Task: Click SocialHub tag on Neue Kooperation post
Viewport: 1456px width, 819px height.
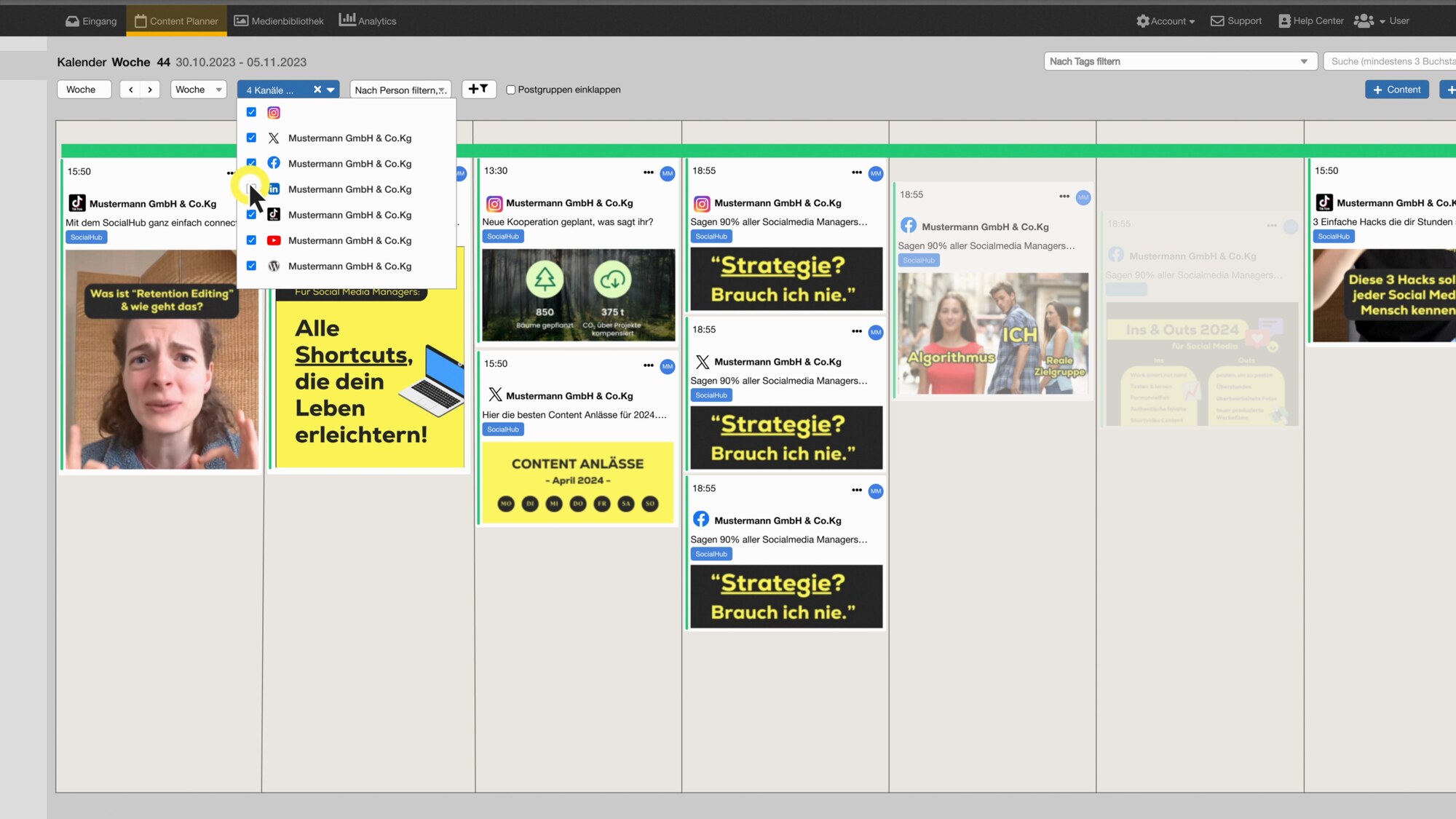Action: 503,237
